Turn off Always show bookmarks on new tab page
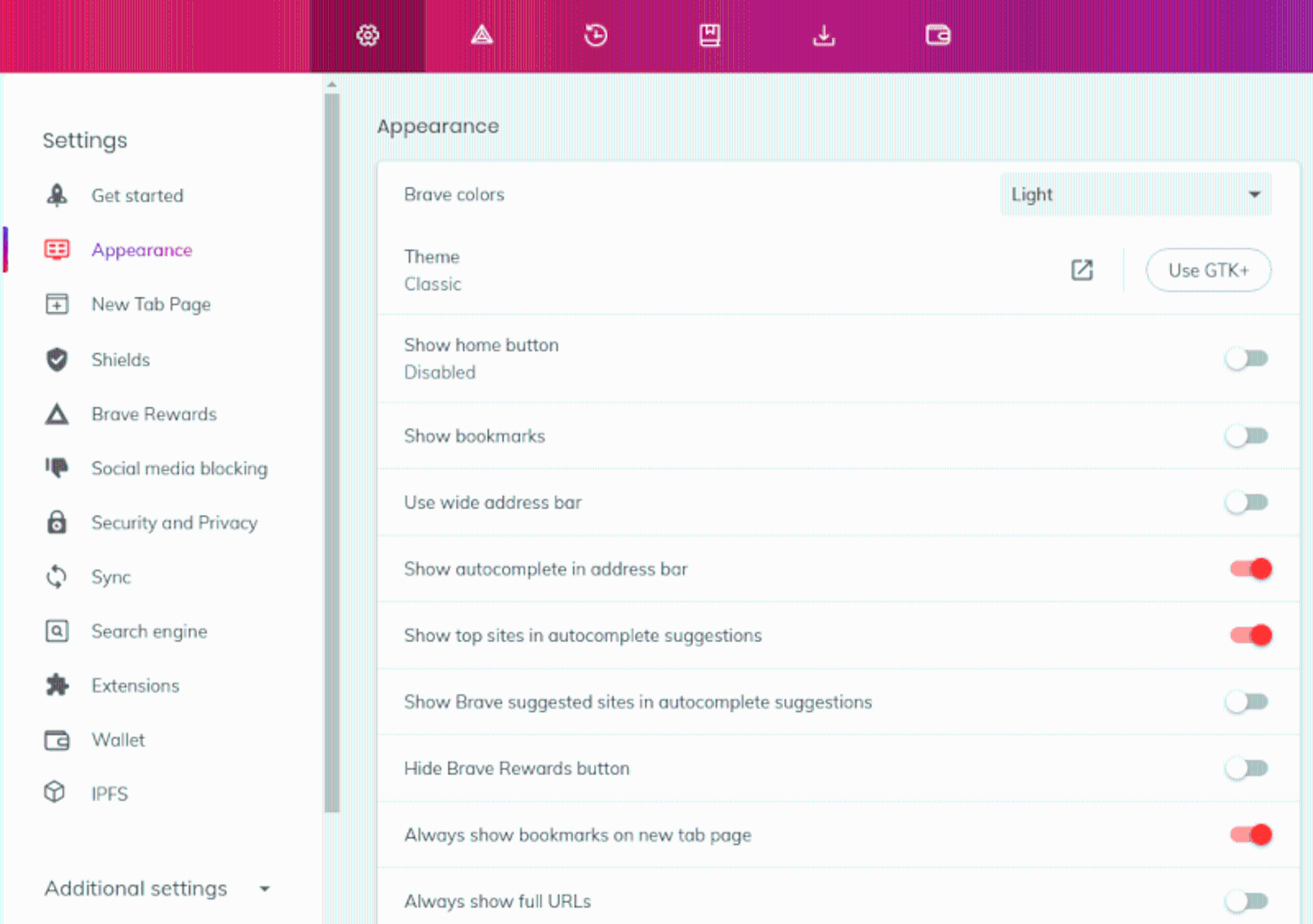Screen dimensions: 1313x924 coord(1251,835)
